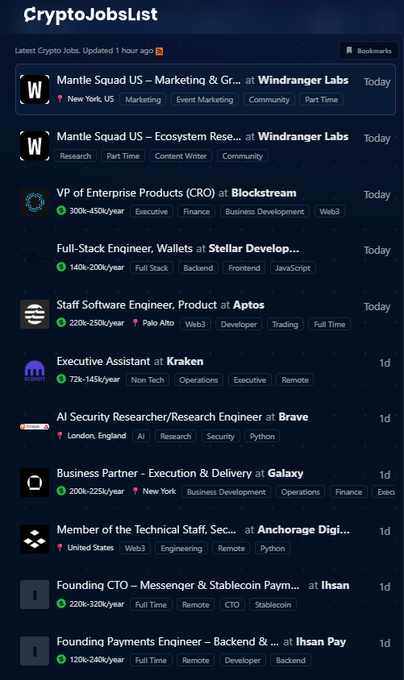Image resolution: width=404 pixels, height=680 pixels.
Task: Click the '220k-320k/year' salary text
Action: tap(97, 604)
